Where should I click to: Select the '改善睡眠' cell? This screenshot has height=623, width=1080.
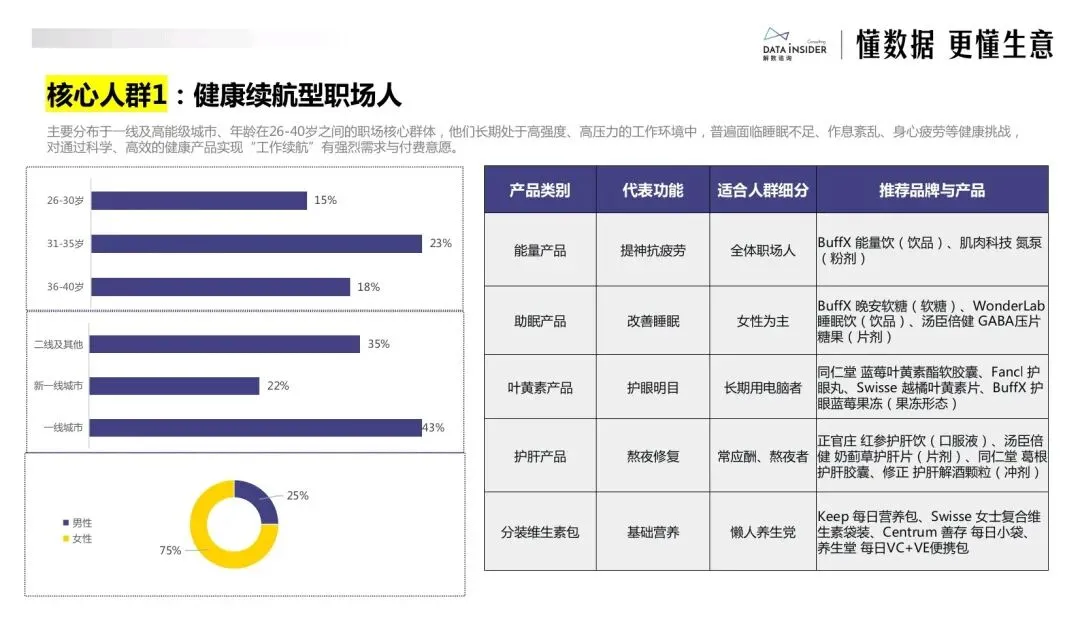pyautogui.click(x=653, y=321)
